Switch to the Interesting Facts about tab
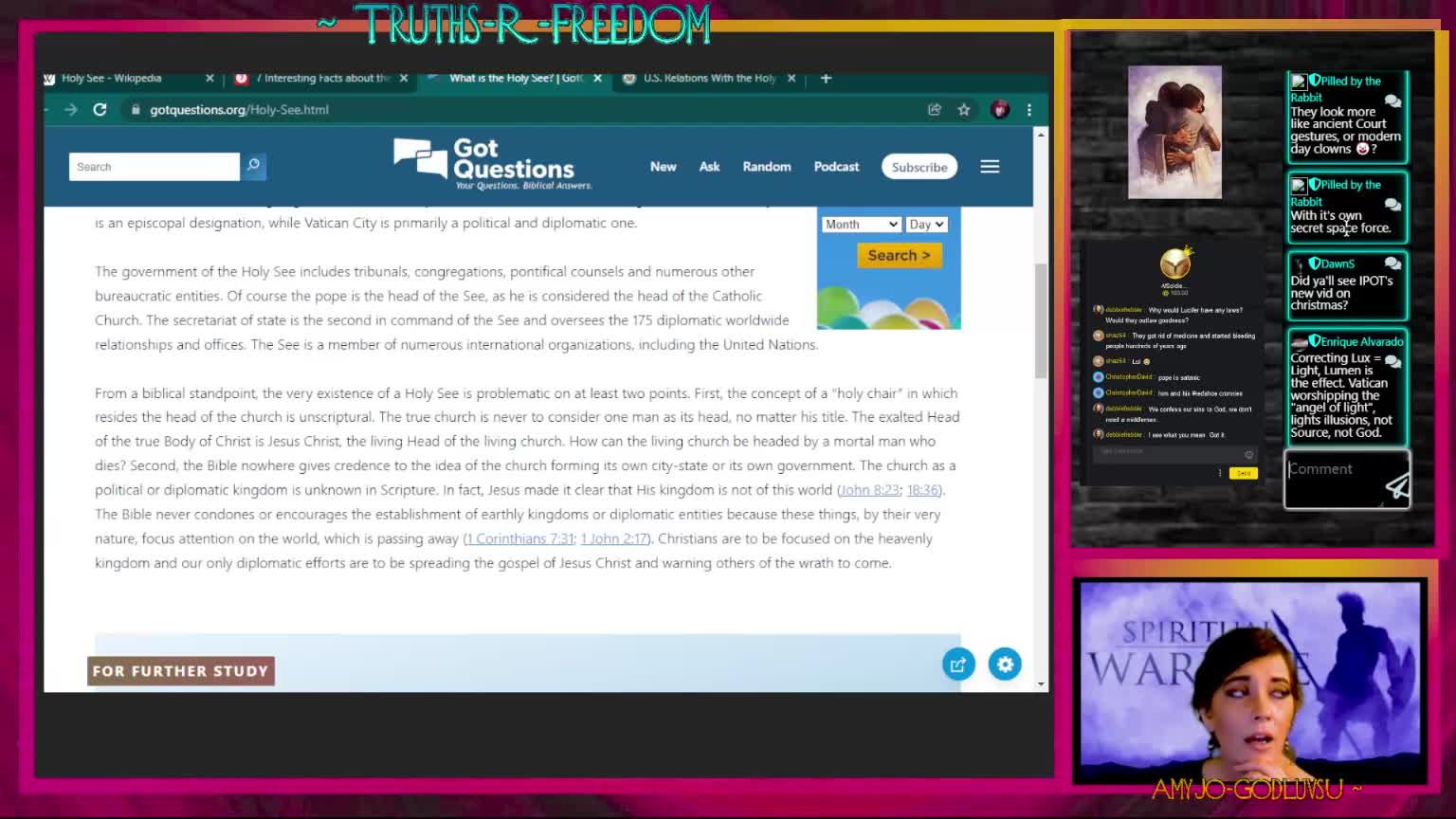The height and width of the screenshot is (819, 1456). coord(320,79)
